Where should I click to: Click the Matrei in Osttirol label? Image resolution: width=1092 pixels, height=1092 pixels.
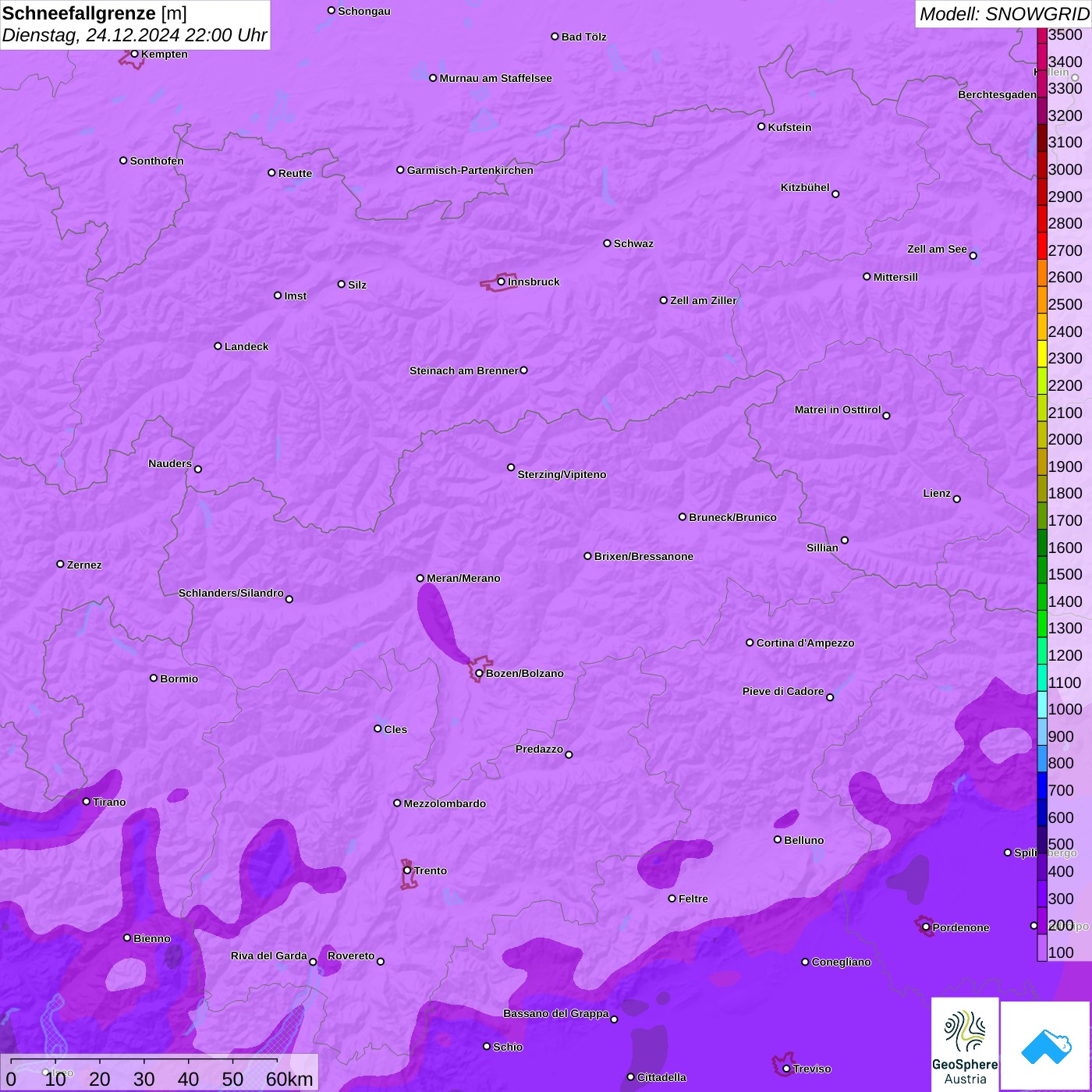[838, 409]
